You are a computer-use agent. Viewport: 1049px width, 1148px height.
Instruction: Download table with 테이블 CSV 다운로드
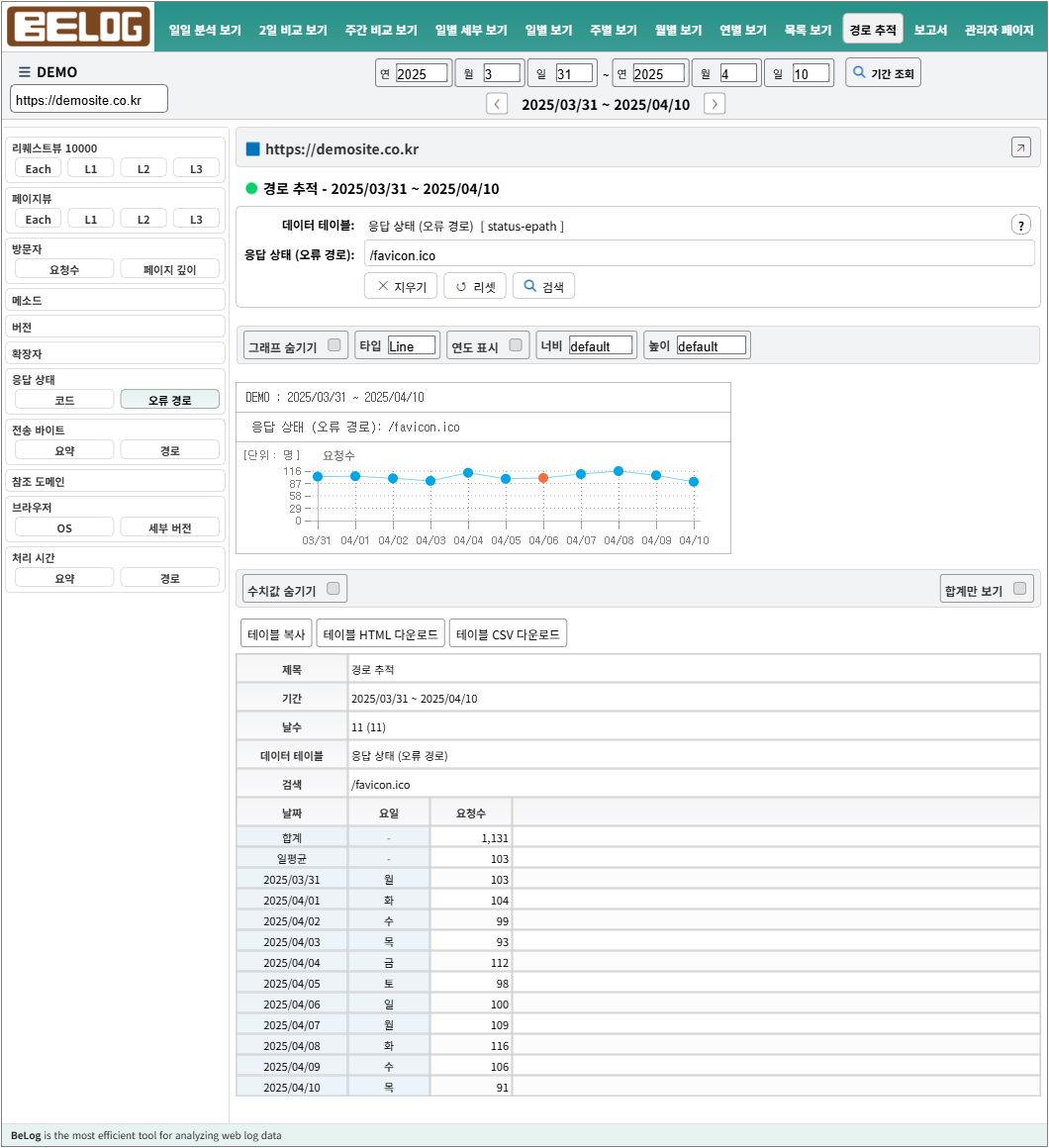pos(508,633)
